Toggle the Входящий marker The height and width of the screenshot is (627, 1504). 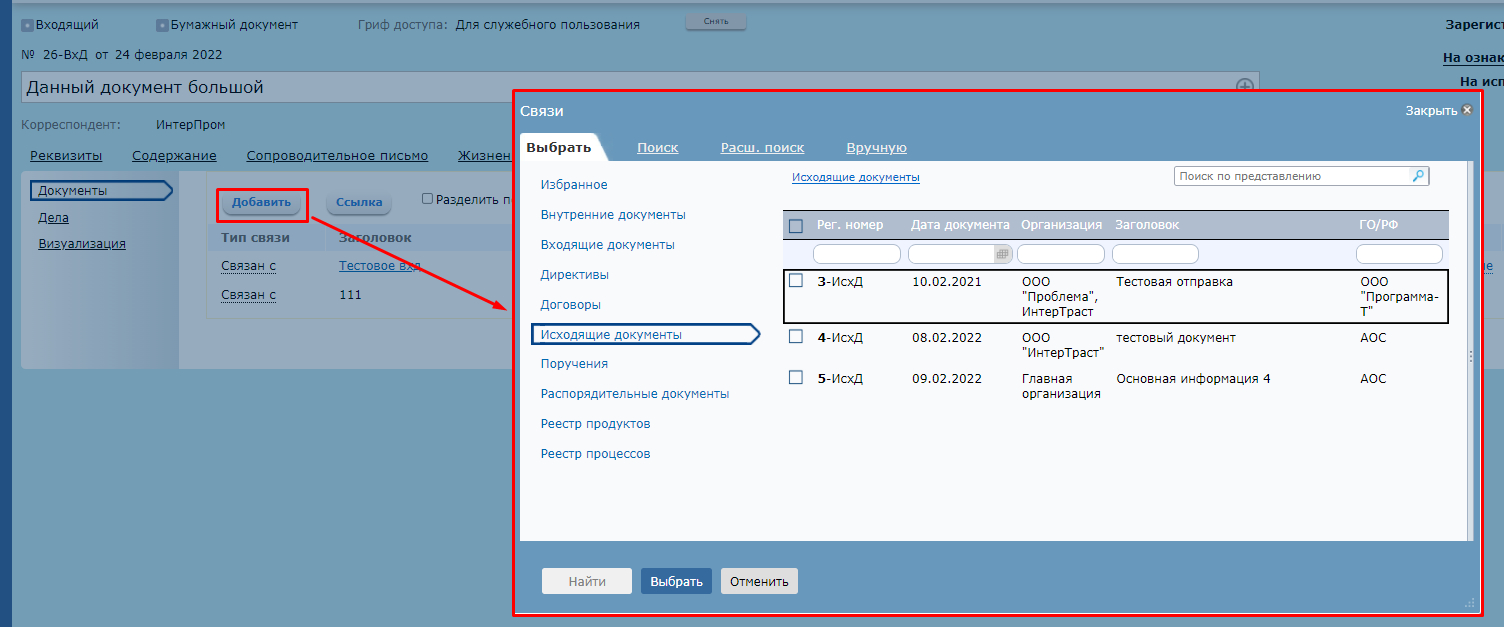coord(27,25)
